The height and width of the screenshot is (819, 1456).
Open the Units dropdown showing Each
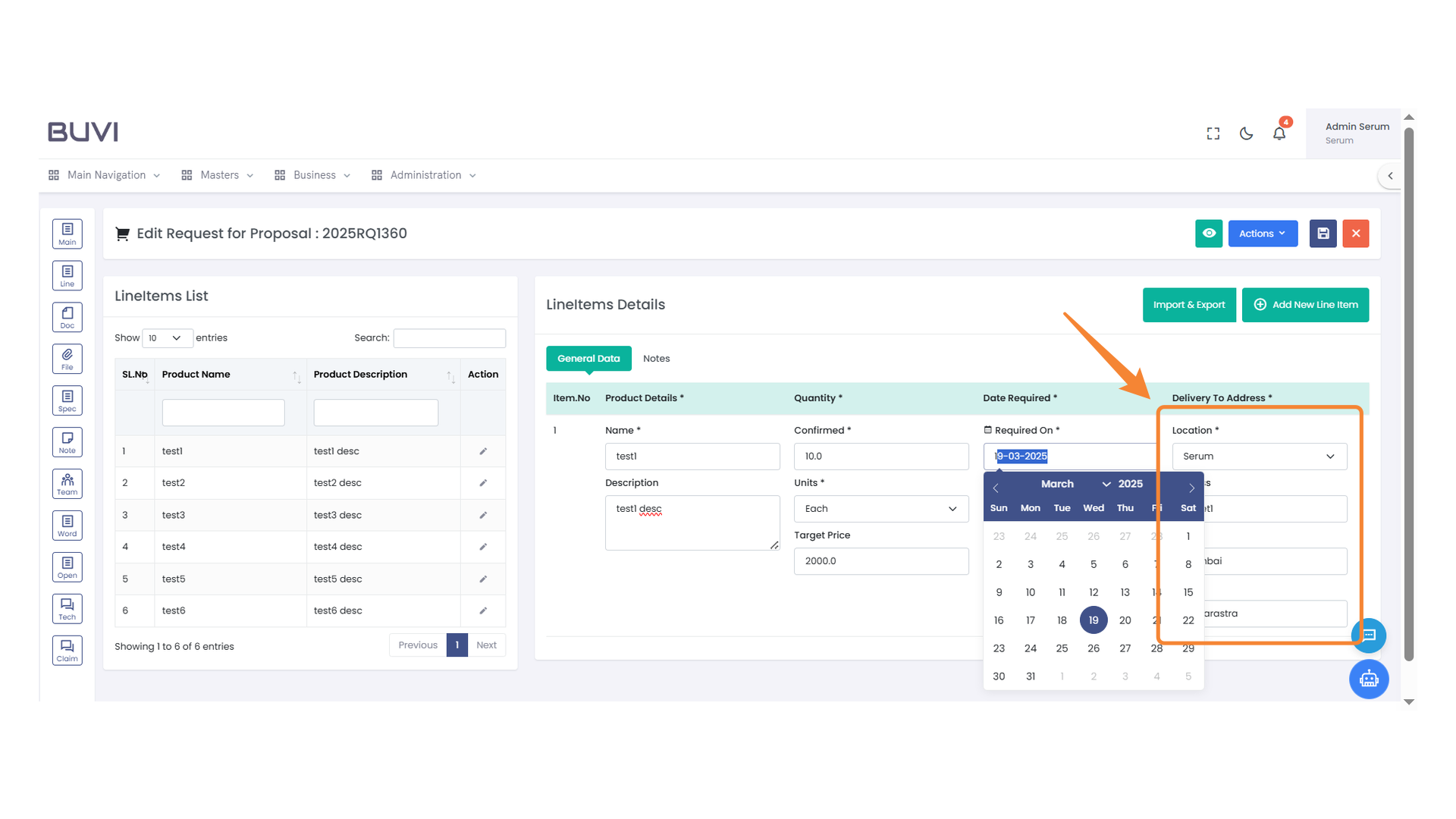pyautogui.click(x=880, y=509)
